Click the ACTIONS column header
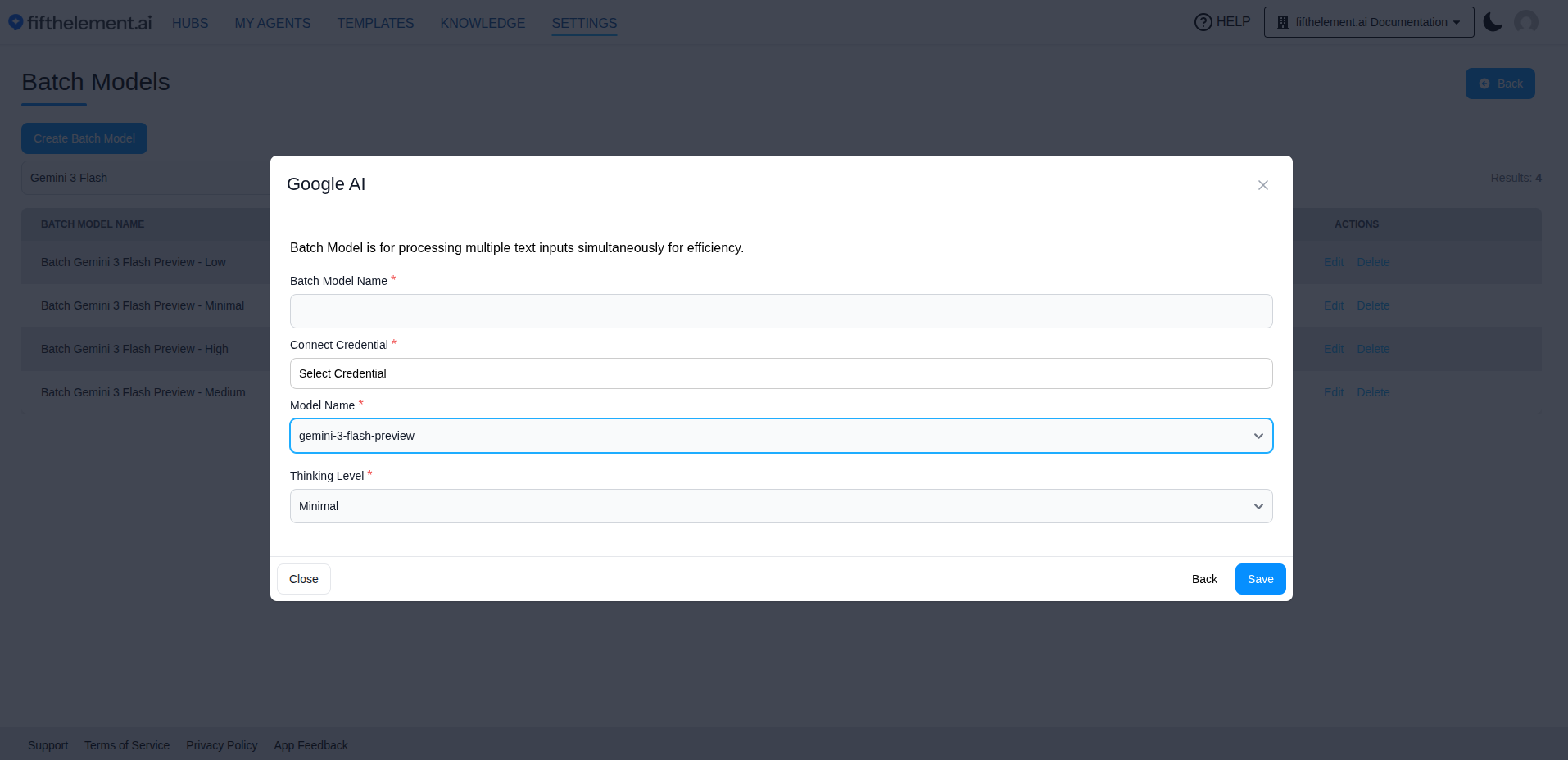 click(x=1357, y=224)
